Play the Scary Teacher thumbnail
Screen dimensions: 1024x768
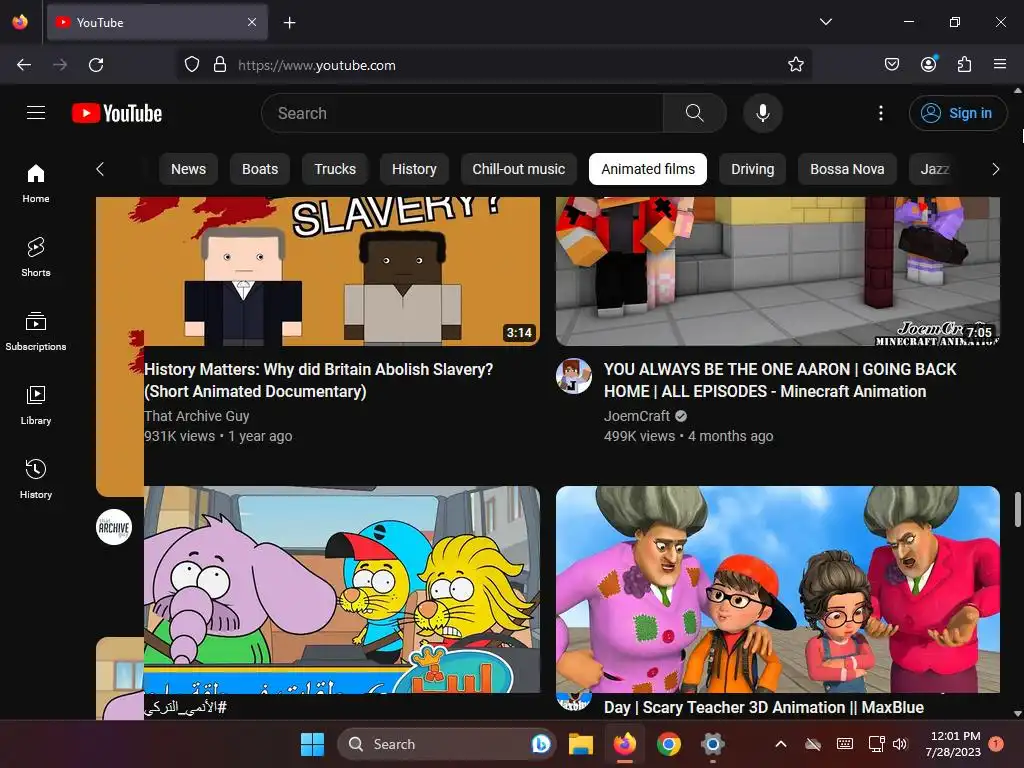[778, 589]
